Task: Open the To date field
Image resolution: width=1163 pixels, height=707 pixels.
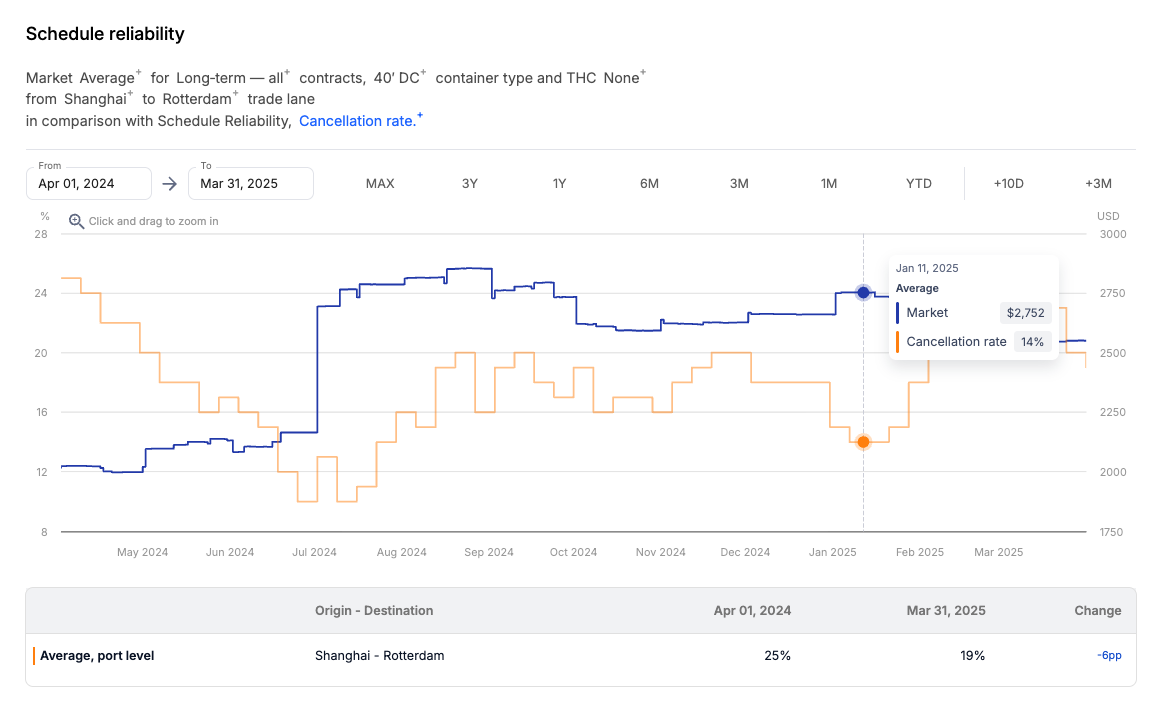Action: 251,184
